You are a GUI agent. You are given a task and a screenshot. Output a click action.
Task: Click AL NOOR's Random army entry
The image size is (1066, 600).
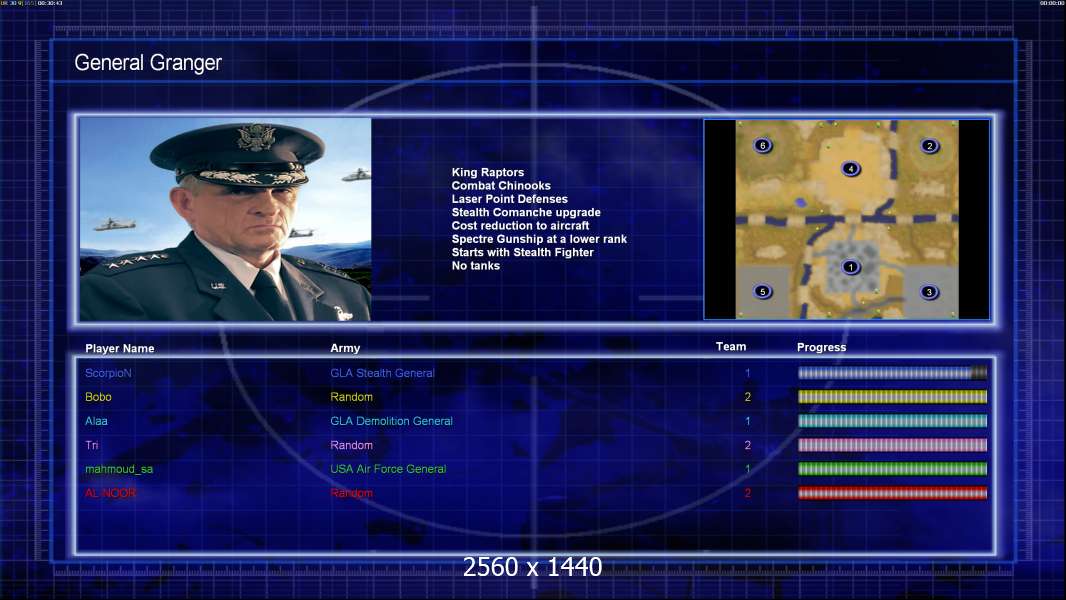click(351, 493)
